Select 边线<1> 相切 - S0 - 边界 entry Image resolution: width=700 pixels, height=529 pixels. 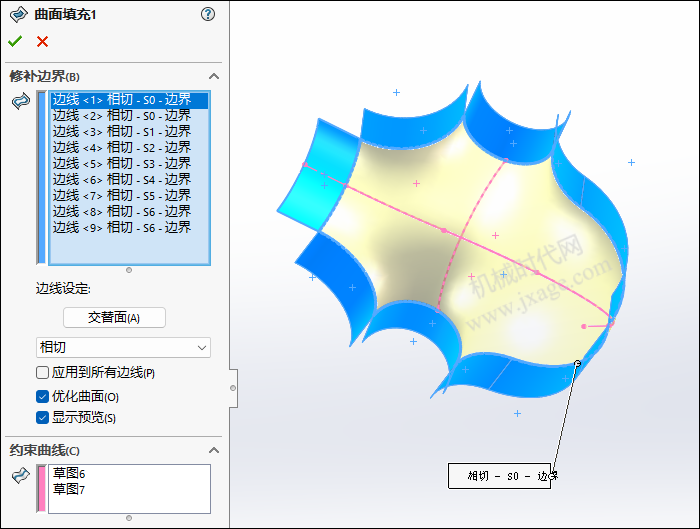[x=129, y=100]
